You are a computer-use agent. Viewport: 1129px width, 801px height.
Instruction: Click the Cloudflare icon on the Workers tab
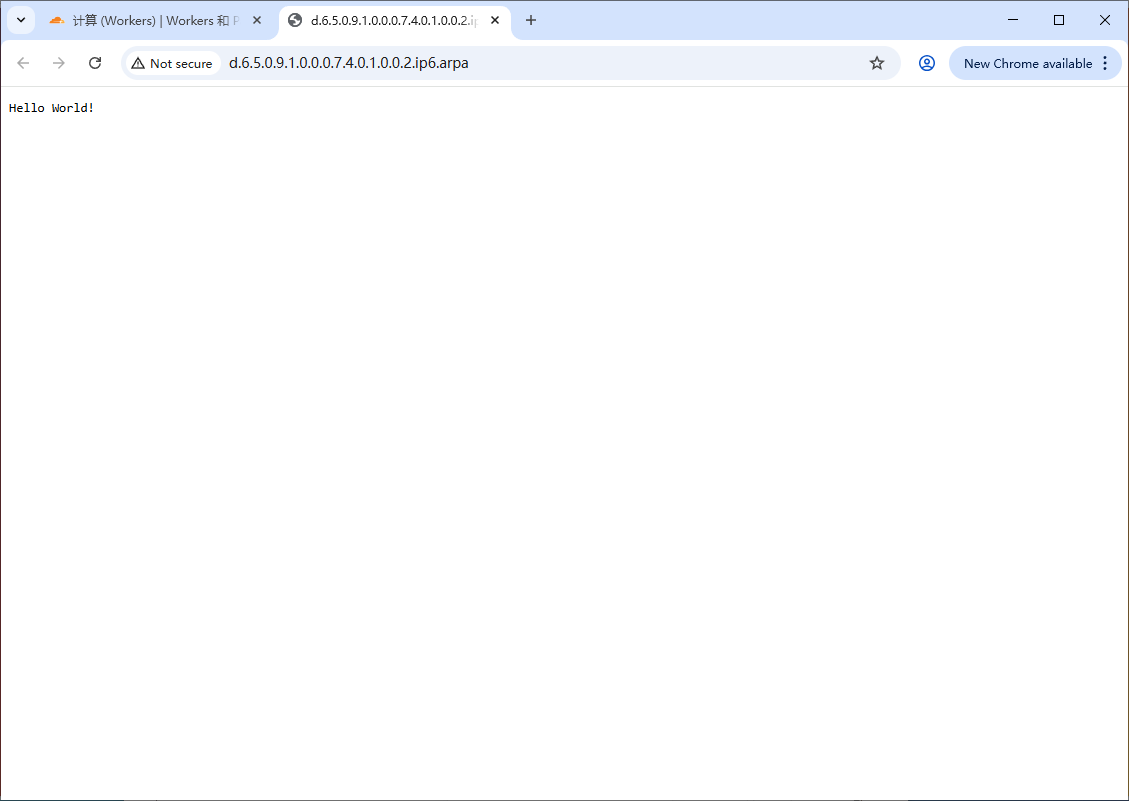56,19
